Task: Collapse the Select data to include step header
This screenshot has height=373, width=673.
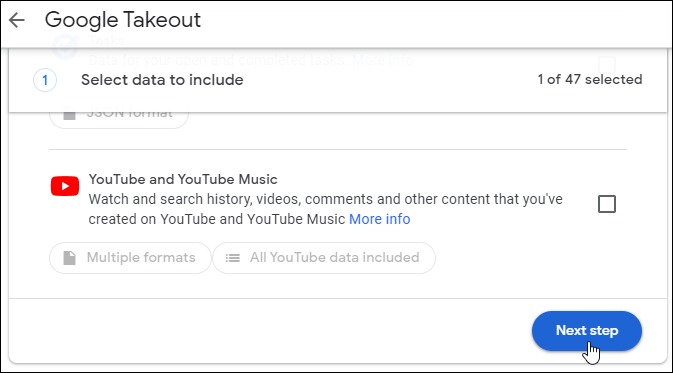Action: click(338, 80)
